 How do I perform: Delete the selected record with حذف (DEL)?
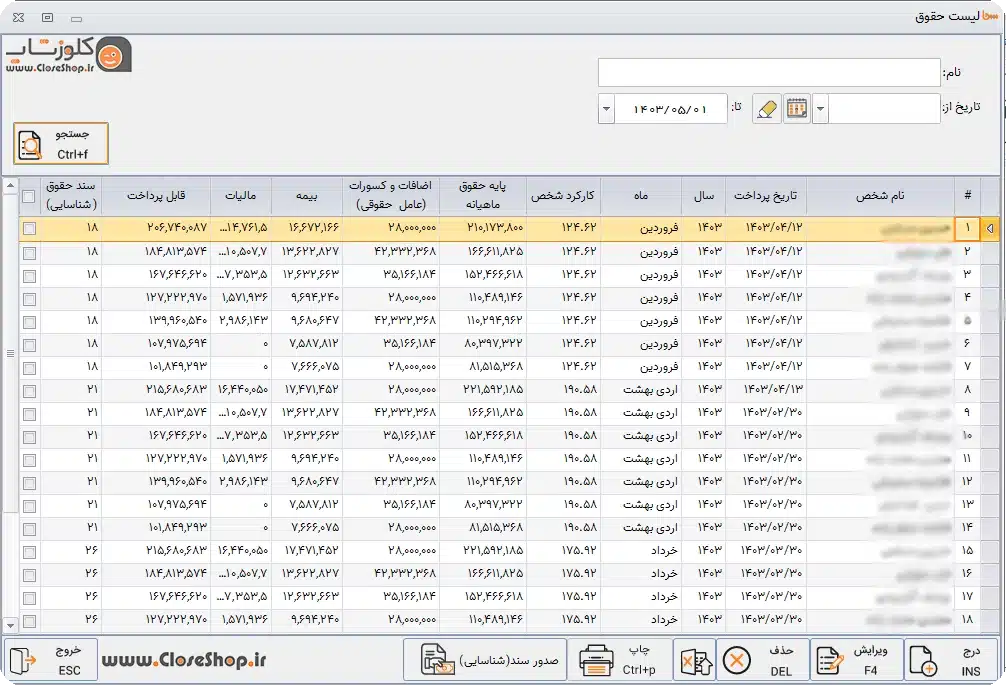[x=763, y=660]
